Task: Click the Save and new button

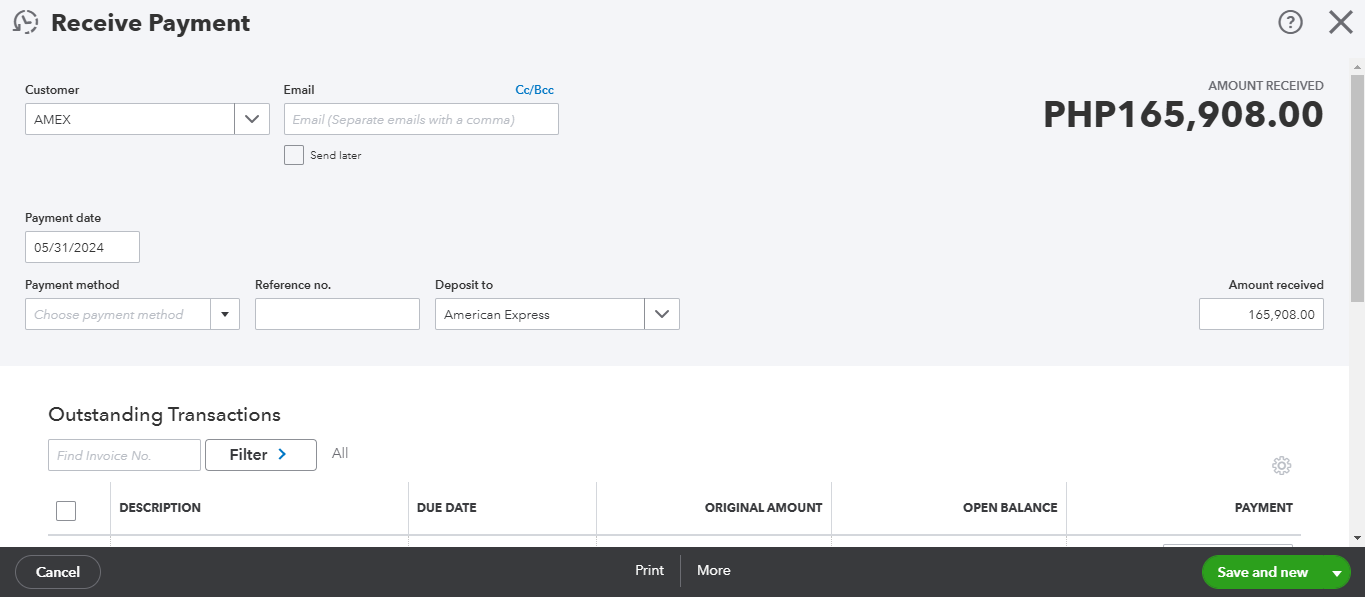Action: 1262,572
